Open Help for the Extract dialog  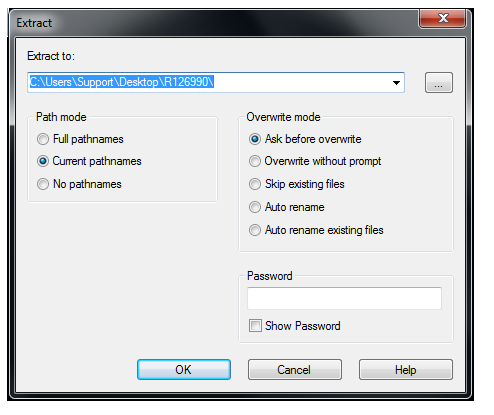point(406,369)
